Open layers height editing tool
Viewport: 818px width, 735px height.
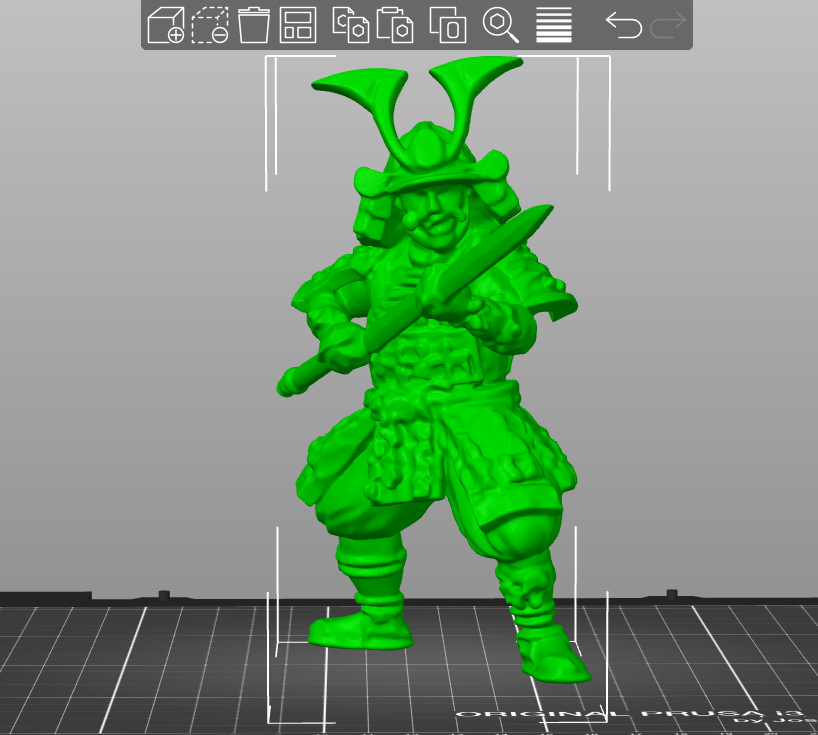click(554, 25)
